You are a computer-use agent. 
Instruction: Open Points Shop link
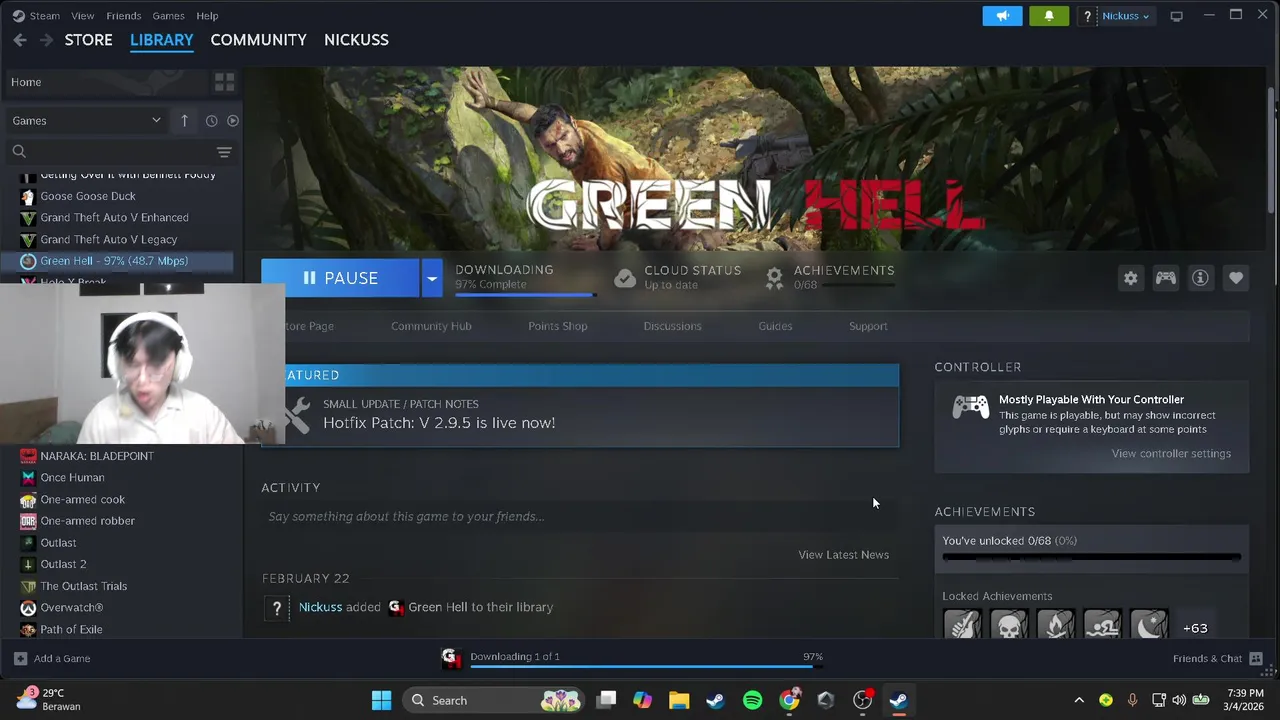(558, 326)
